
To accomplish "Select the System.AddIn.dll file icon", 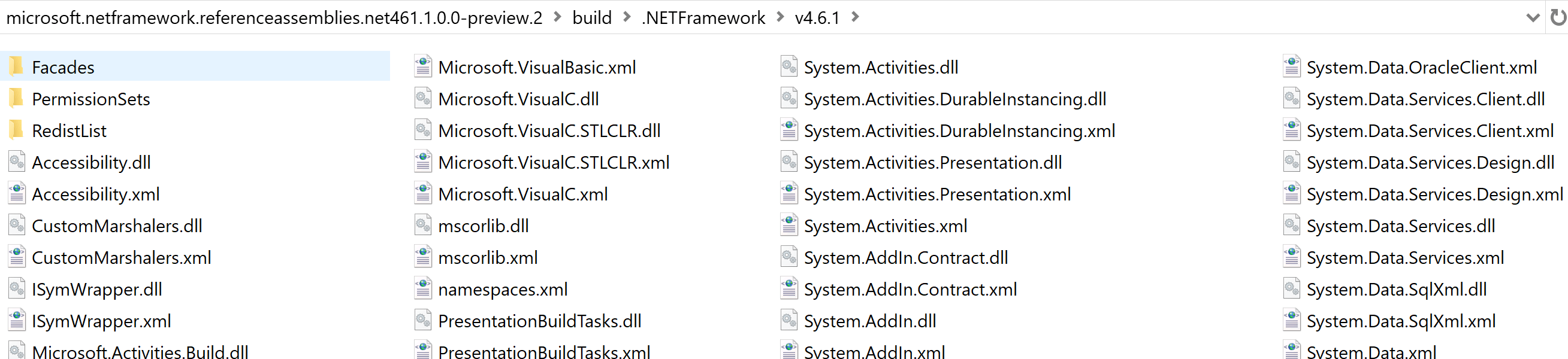I will coord(789,320).
